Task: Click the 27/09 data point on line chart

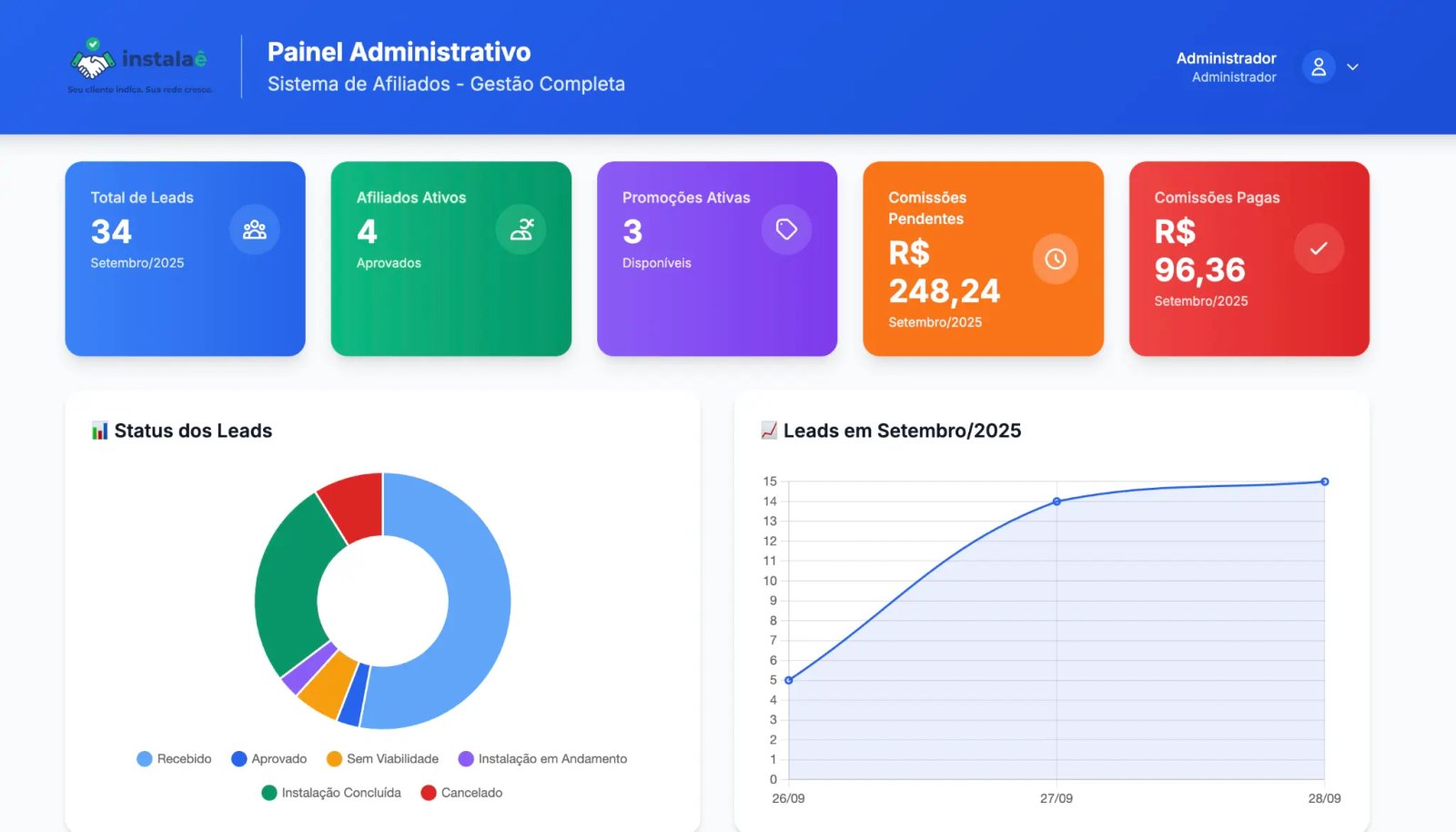Action: 1057,502
